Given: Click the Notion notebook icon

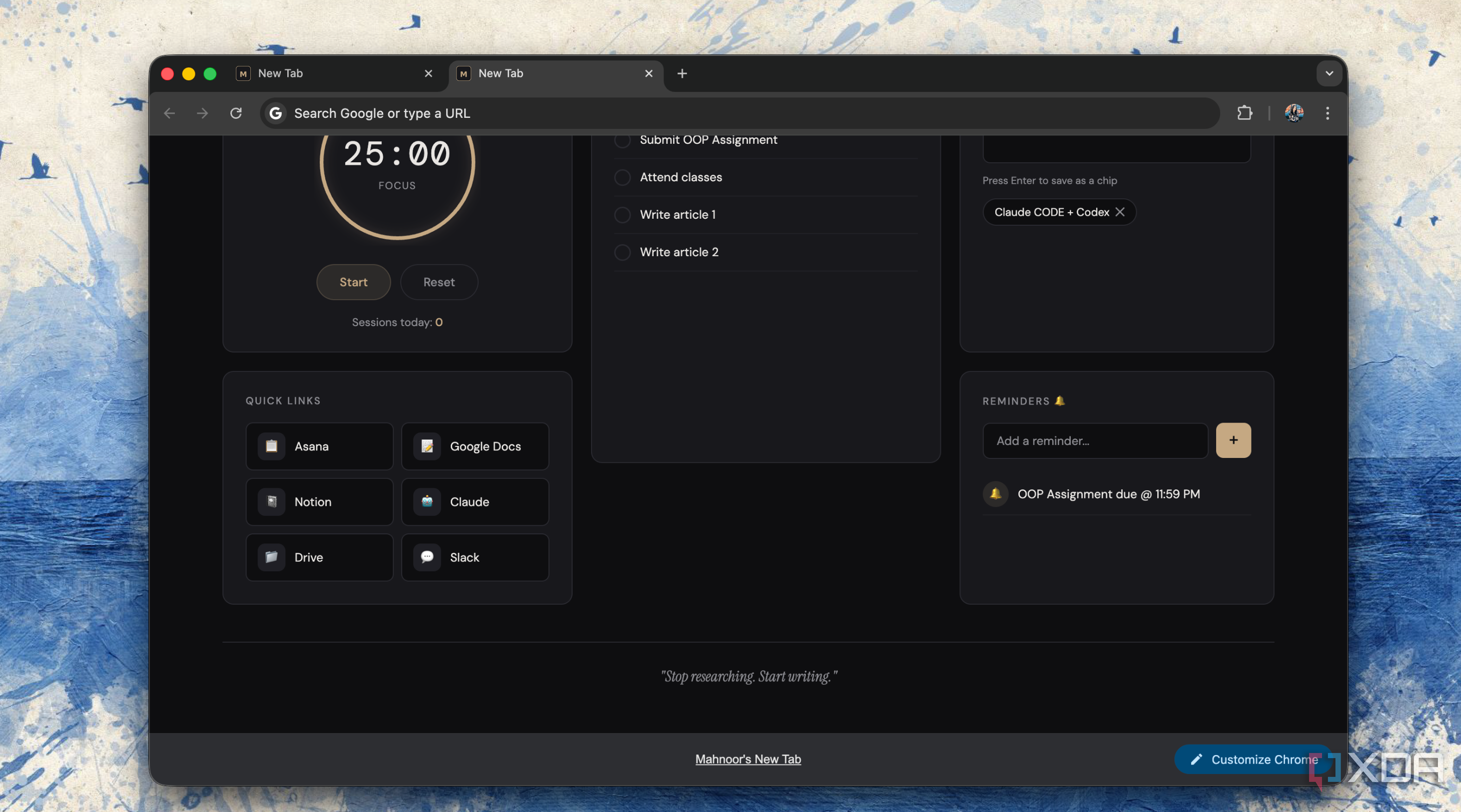Looking at the screenshot, I should pyautogui.click(x=272, y=502).
